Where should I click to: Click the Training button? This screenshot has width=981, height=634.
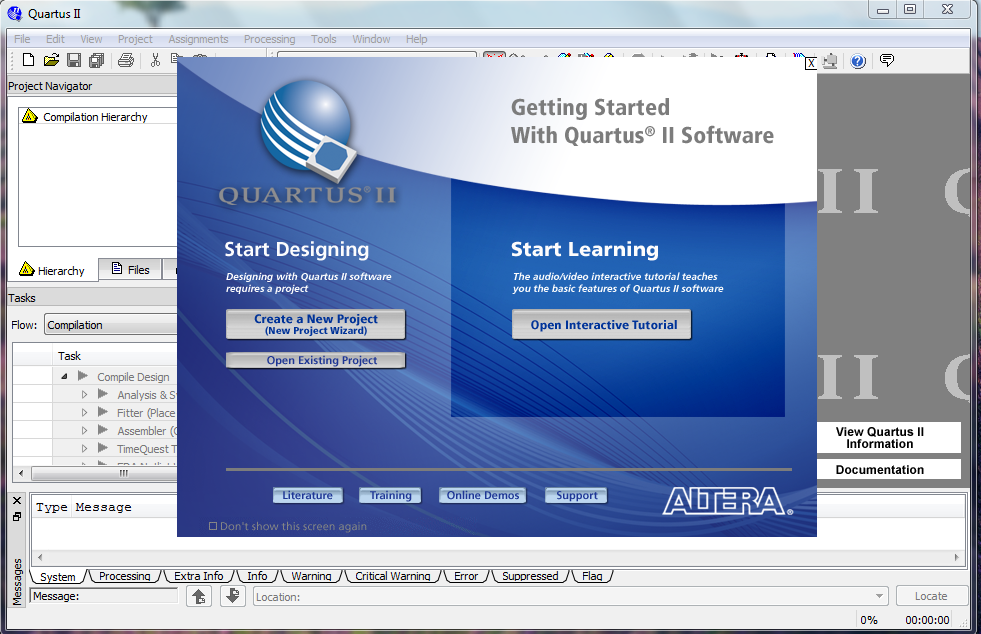tap(390, 495)
